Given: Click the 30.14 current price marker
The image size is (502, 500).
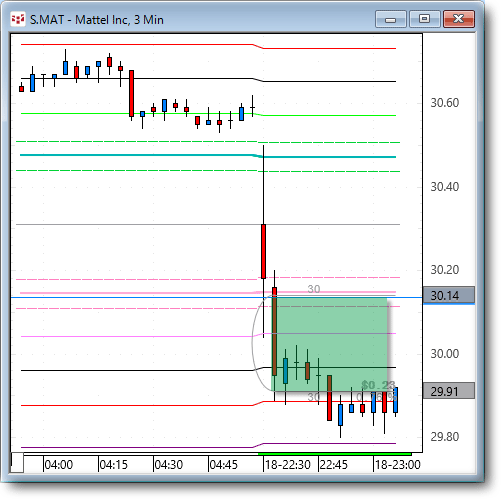Looking at the screenshot, I should point(449,295).
